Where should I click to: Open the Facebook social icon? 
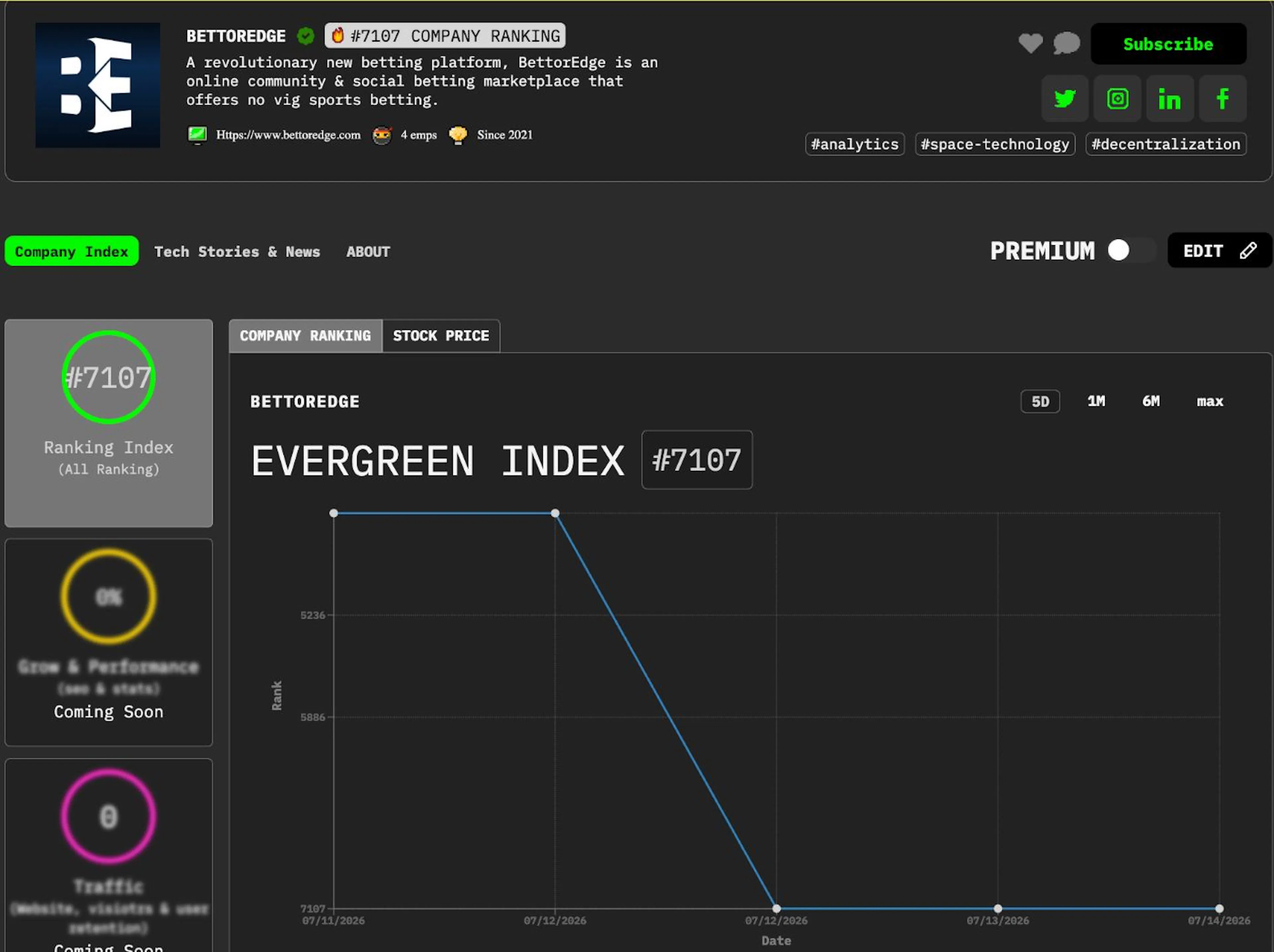[1222, 99]
